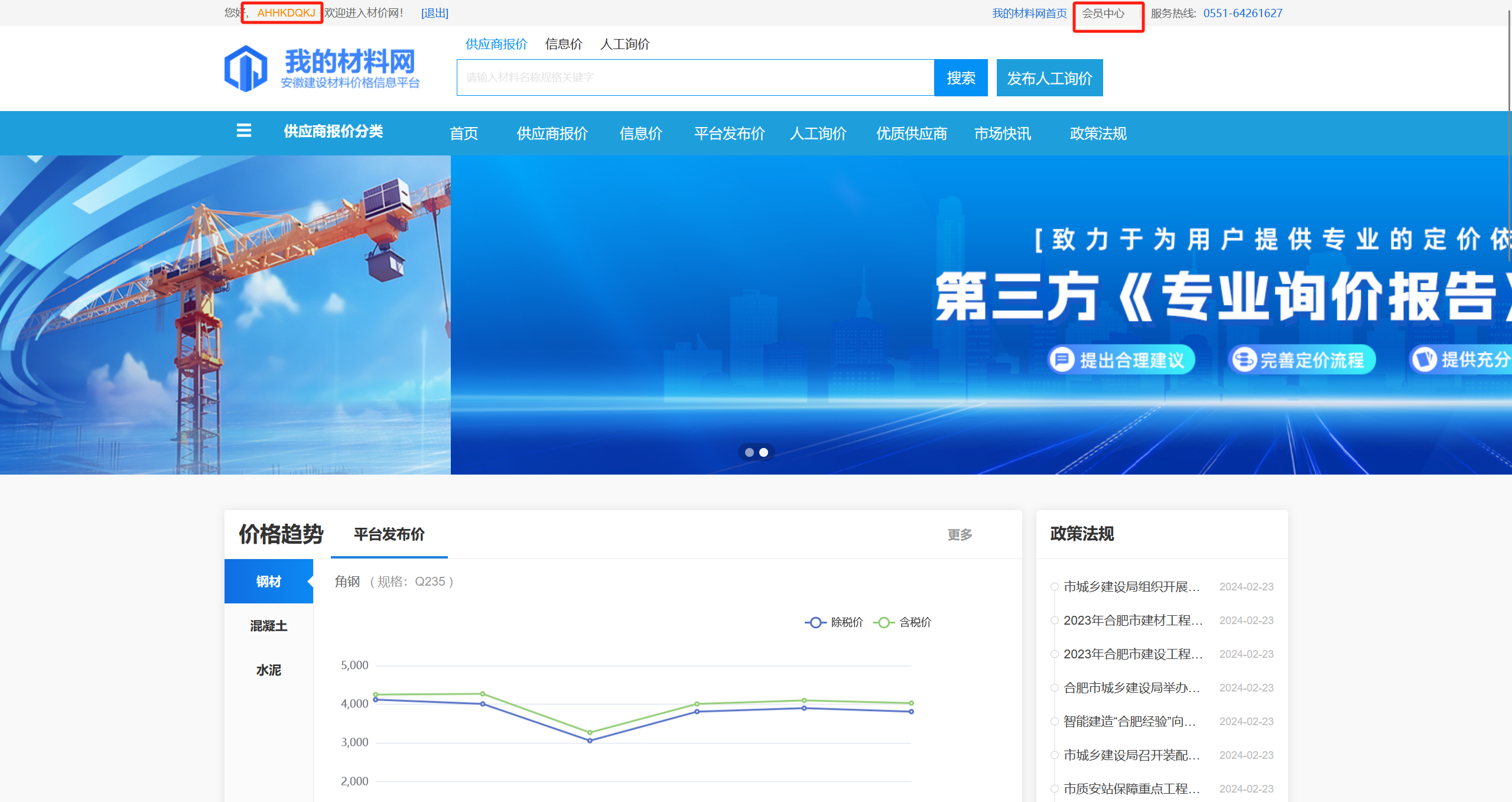Open 平台发布价 in main navigation
Screen dimensions: 1512x802
tap(729, 134)
